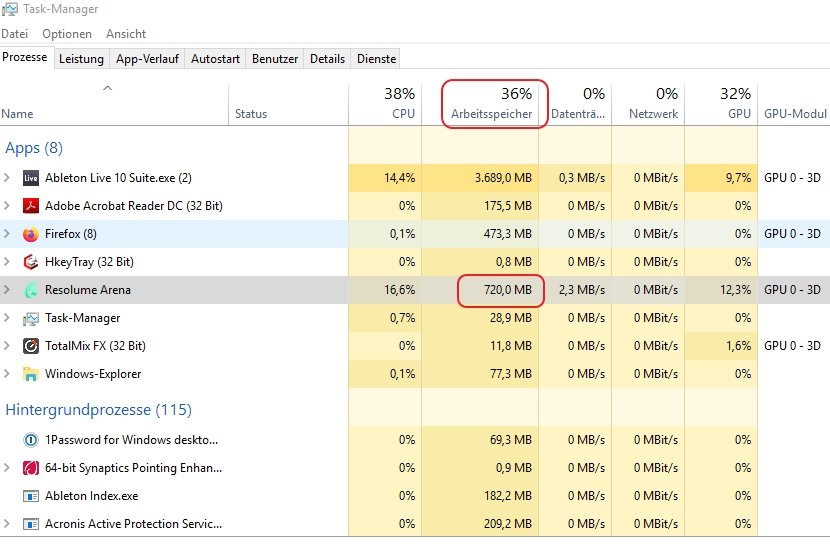830x549 pixels.
Task: Switch to the Leistung tab
Action: click(x=81, y=59)
